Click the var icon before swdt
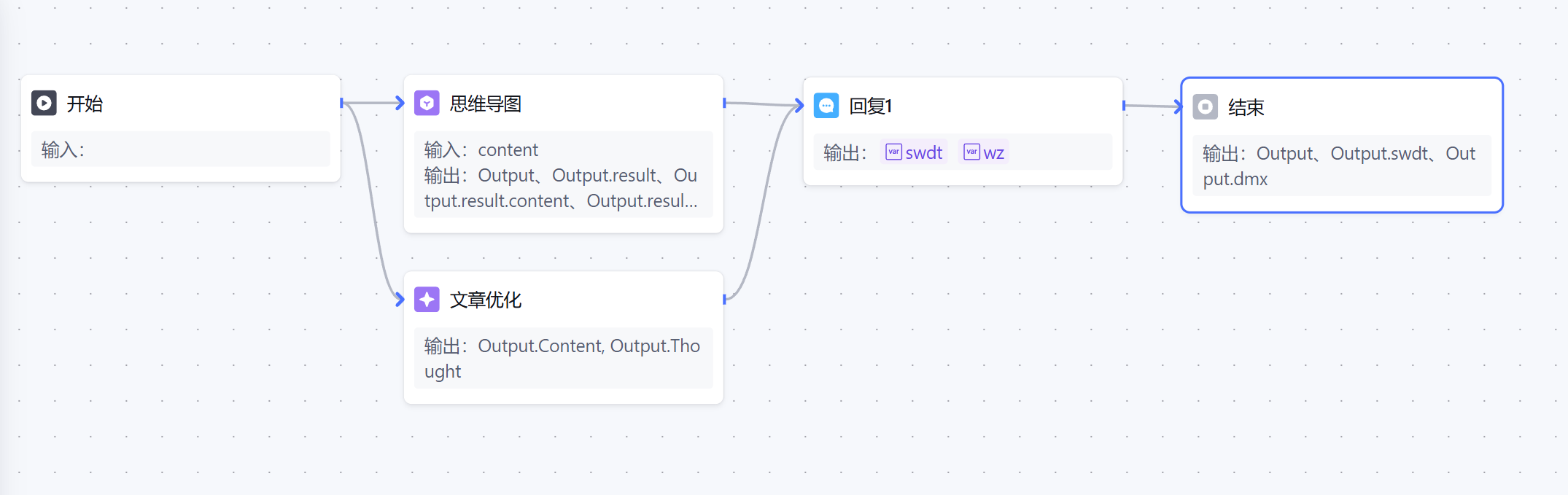 point(893,152)
